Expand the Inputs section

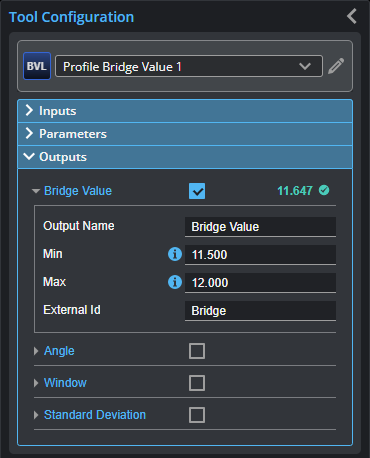point(185,111)
